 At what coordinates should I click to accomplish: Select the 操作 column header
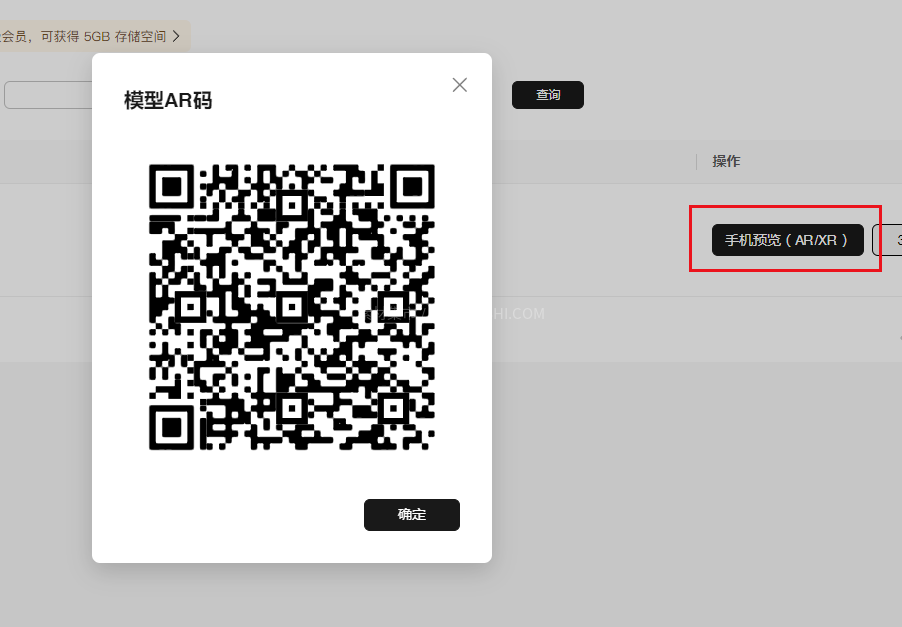(x=726, y=161)
